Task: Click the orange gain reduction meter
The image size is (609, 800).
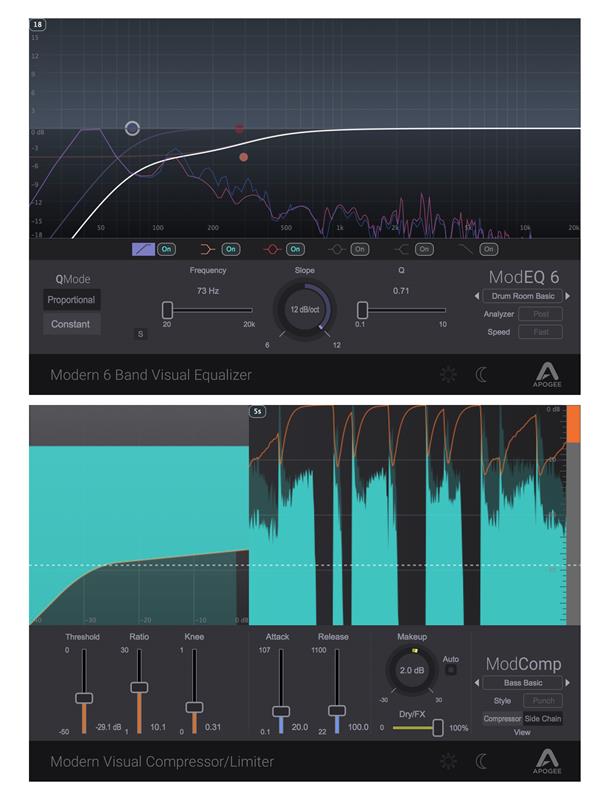Action: pyautogui.click(x=573, y=424)
